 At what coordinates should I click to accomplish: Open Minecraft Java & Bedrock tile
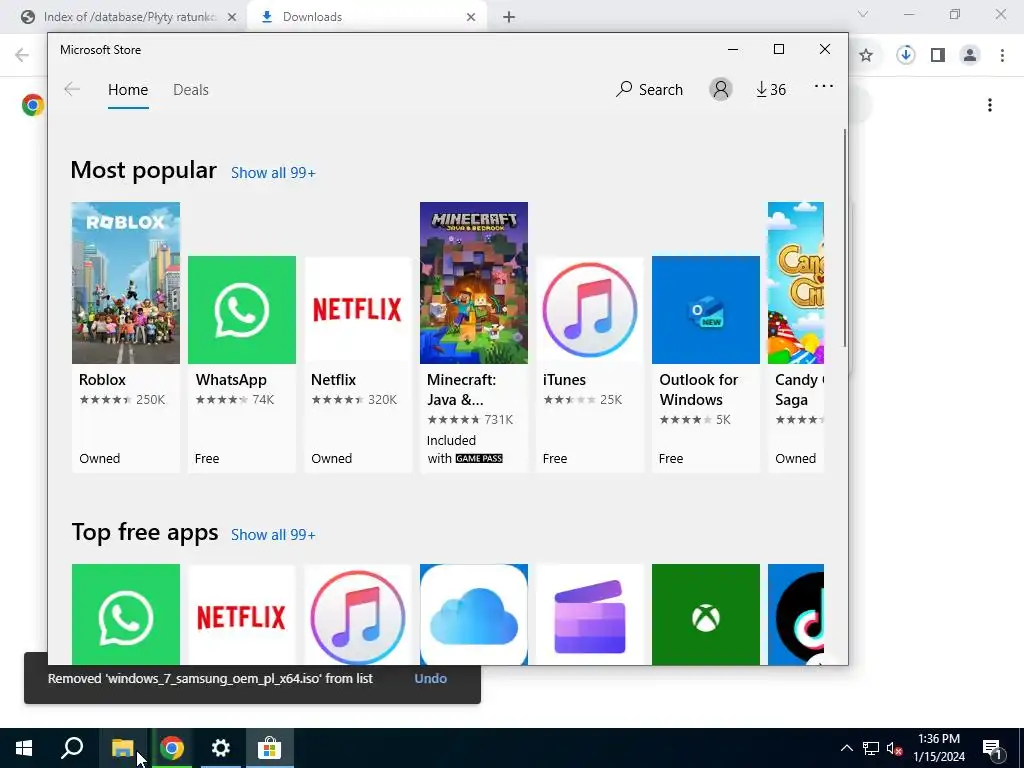tap(473, 337)
